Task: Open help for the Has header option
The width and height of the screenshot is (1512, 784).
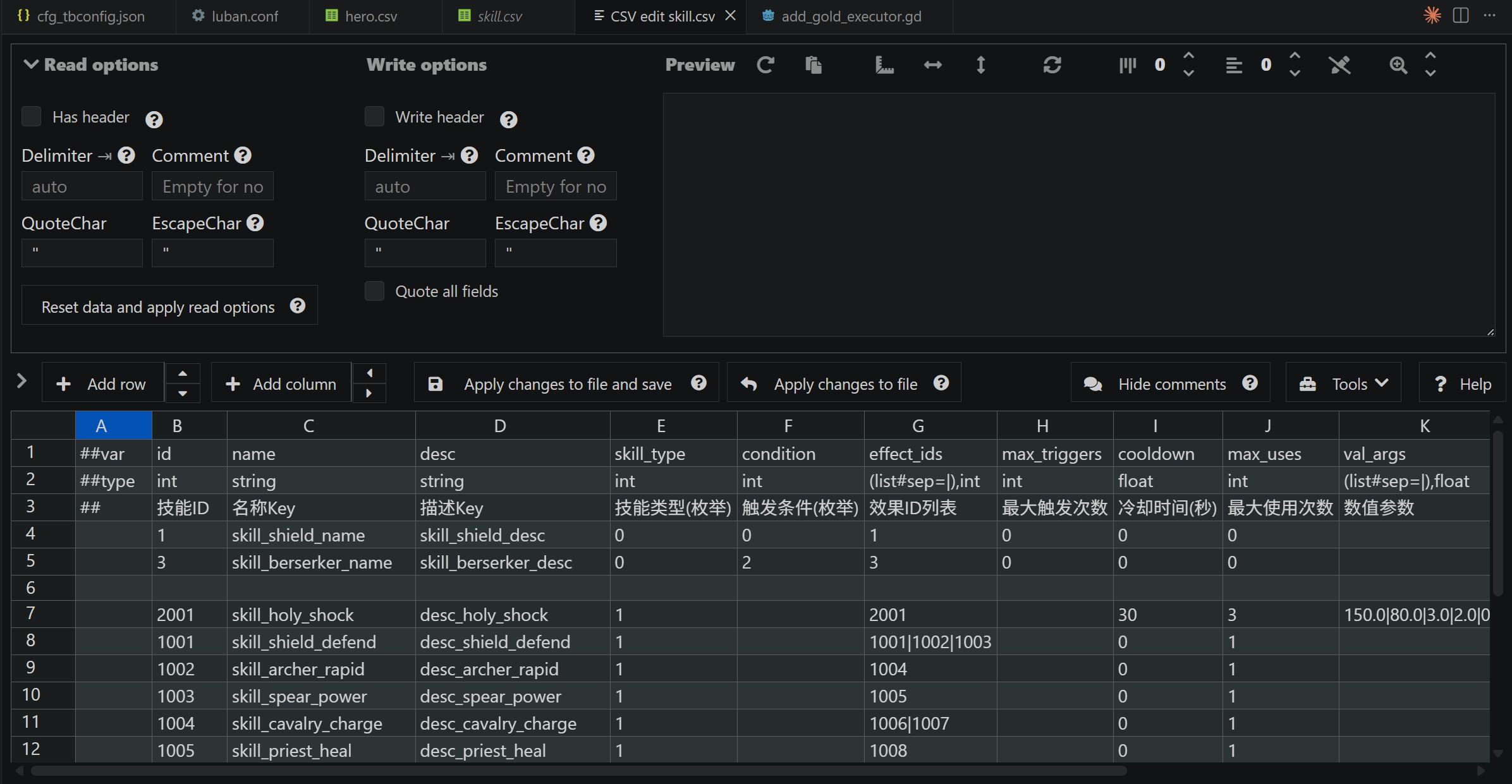Action: click(154, 119)
